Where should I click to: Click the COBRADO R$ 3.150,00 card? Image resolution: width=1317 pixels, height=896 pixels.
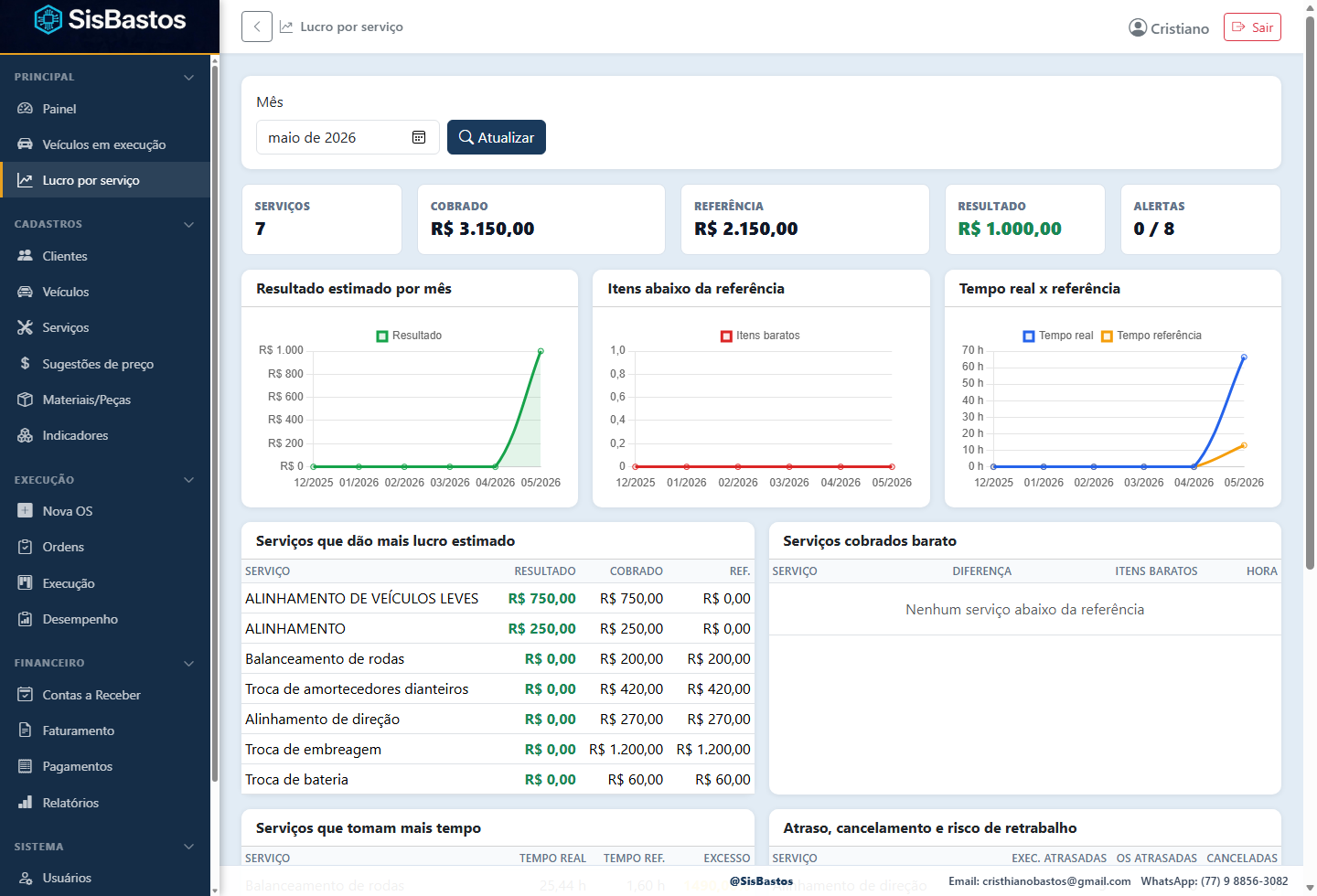(541, 219)
